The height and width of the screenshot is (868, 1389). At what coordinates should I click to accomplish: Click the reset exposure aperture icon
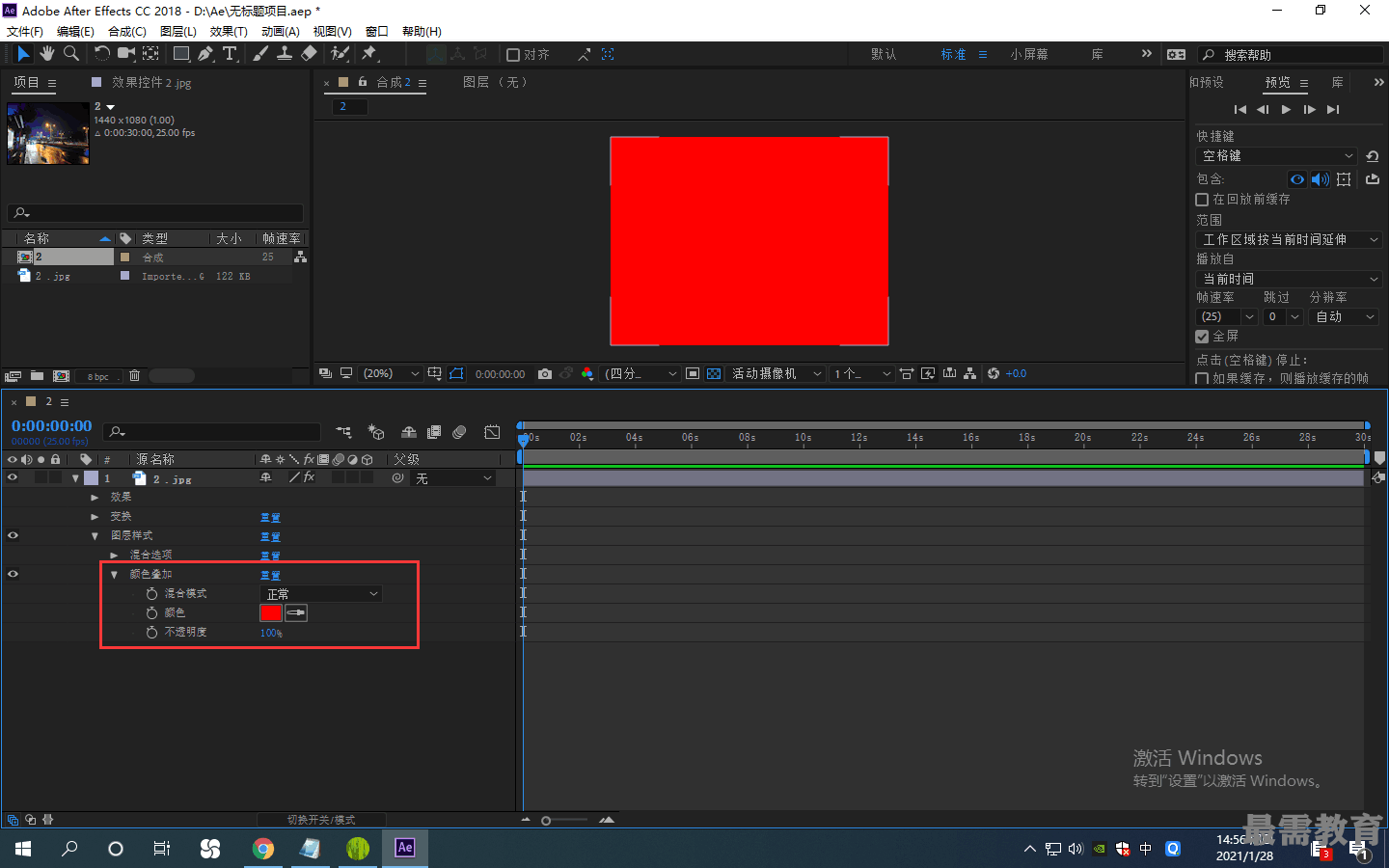pyautogui.click(x=994, y=374)
